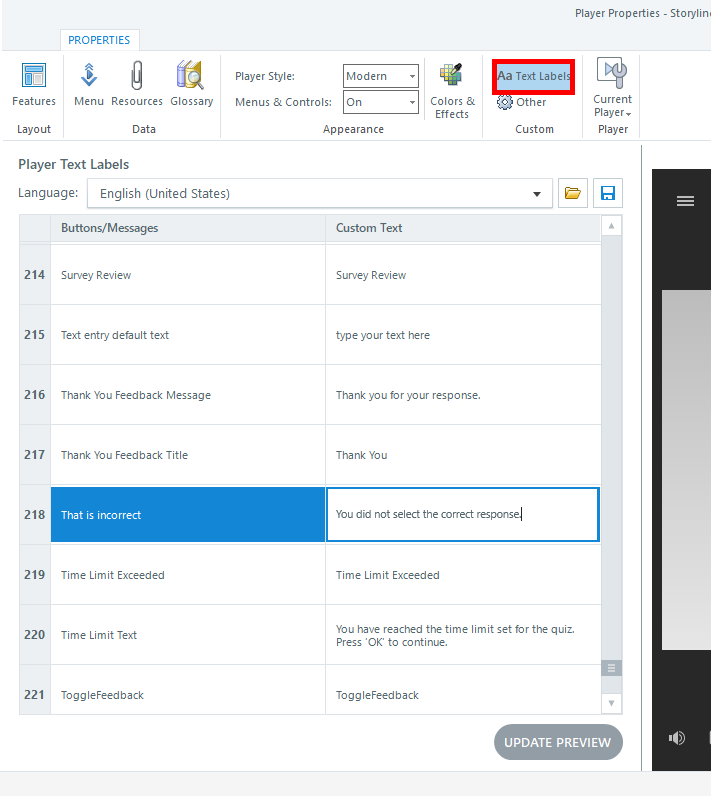Viewport: 711px width, 796px height.
Task: Save text labels with disk icon
Action: pos(607,193)
